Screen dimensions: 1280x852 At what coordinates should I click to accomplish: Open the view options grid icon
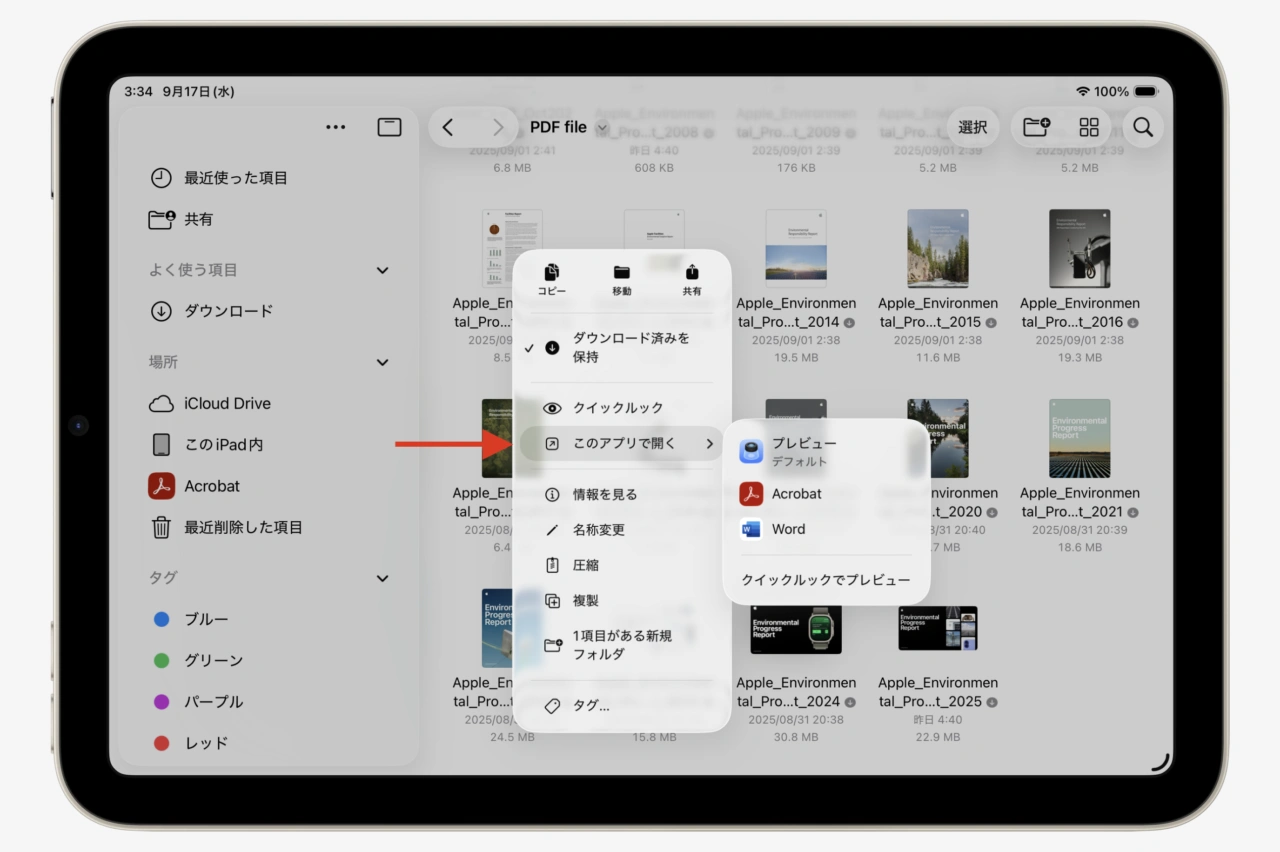click(1088, 127)
